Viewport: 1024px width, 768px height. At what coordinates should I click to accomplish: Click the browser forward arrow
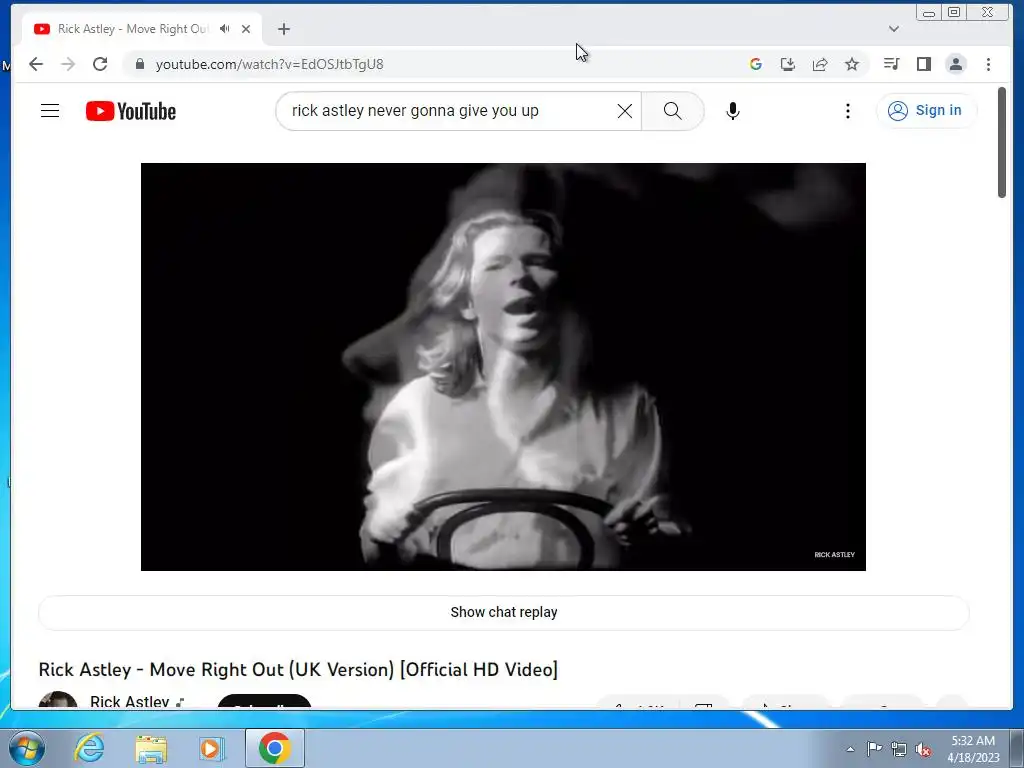pyautogui.click(x=68, y=64)
